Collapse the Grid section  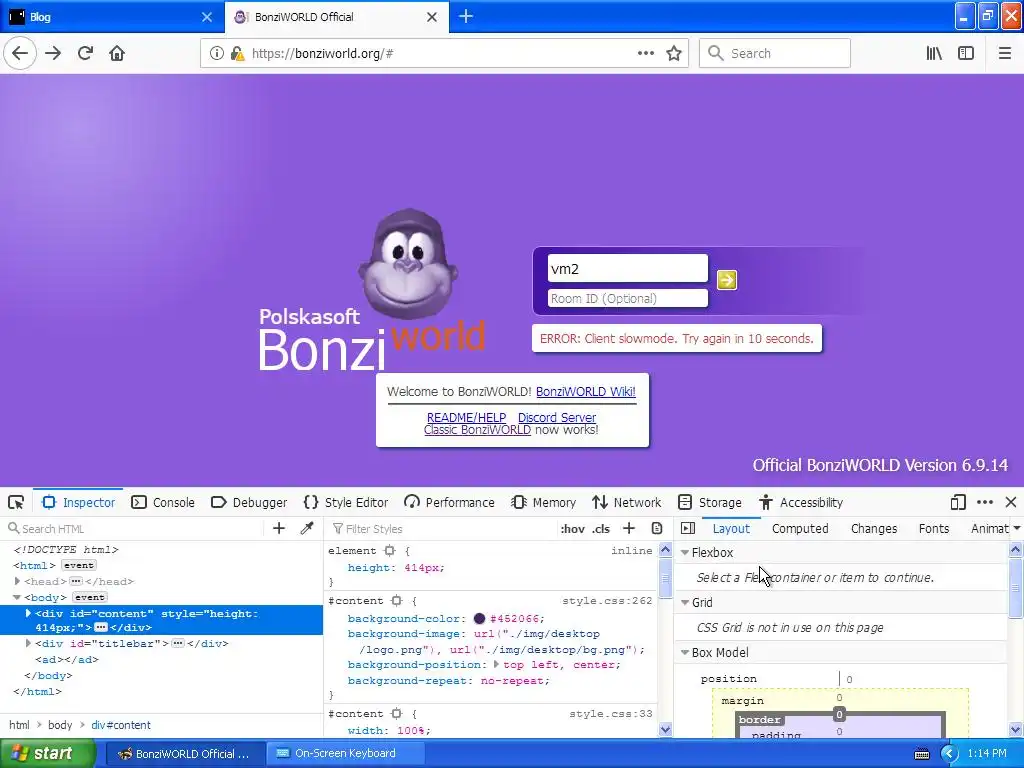(685, 603)
